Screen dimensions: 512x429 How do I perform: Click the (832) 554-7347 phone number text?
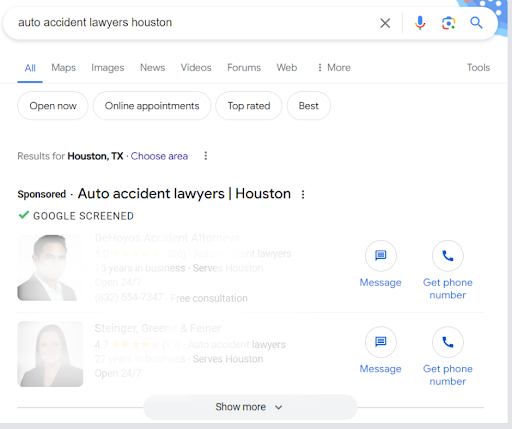tap(129, 297)
